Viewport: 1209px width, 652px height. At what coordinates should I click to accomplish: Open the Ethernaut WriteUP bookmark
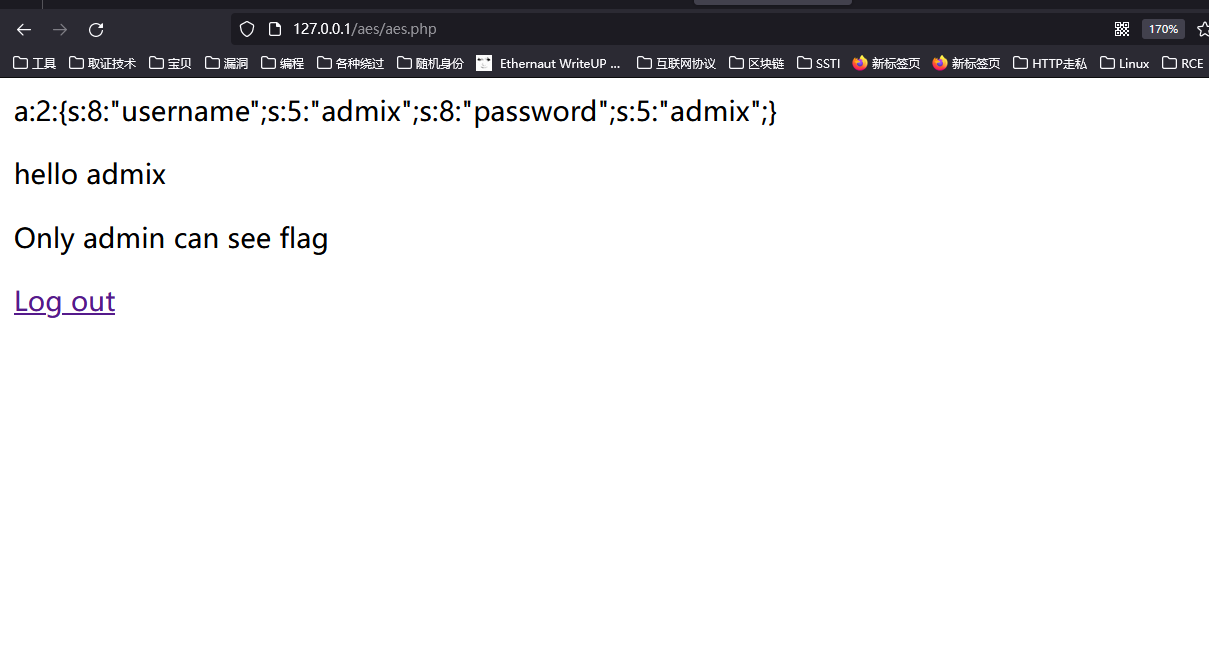click(x=549, y=63)
